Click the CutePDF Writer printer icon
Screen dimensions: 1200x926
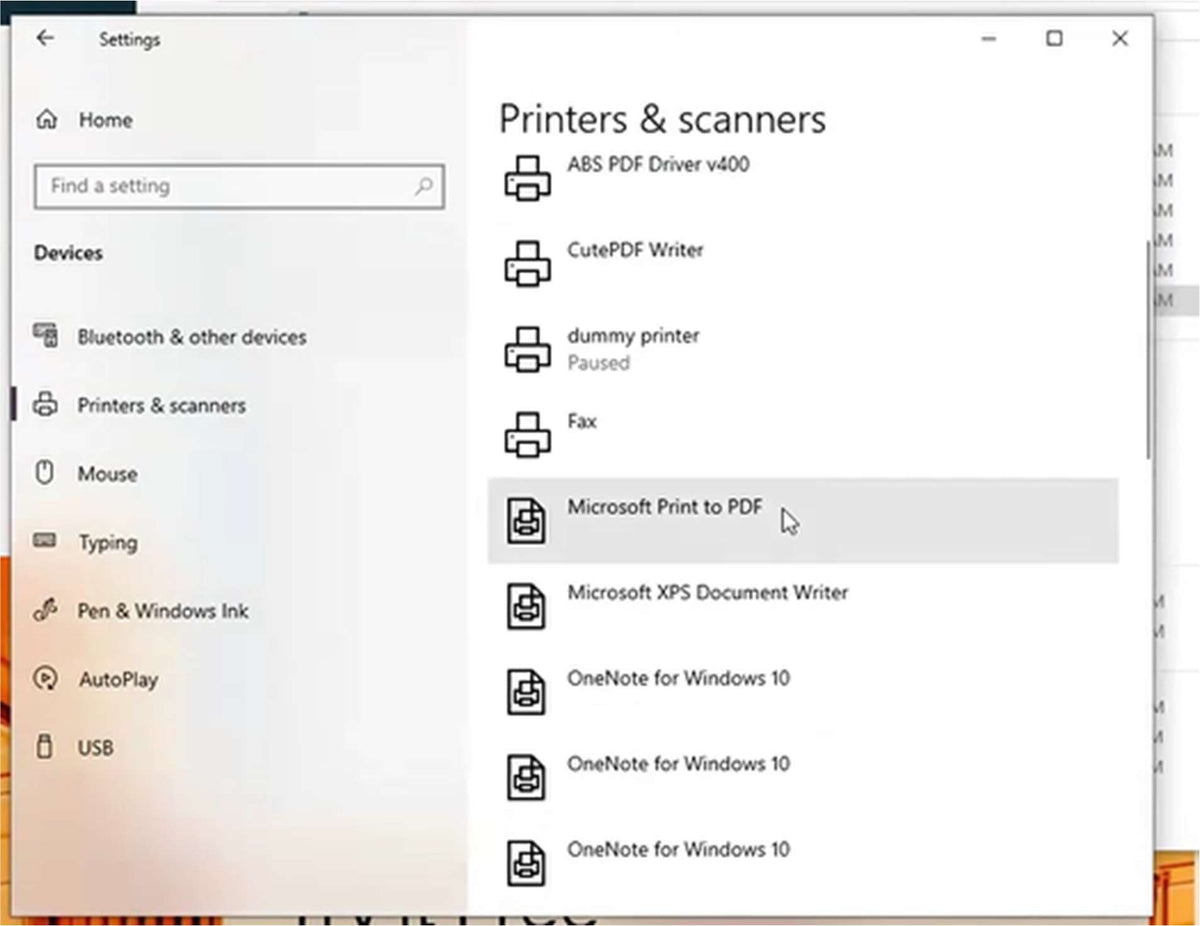point(527,264)
